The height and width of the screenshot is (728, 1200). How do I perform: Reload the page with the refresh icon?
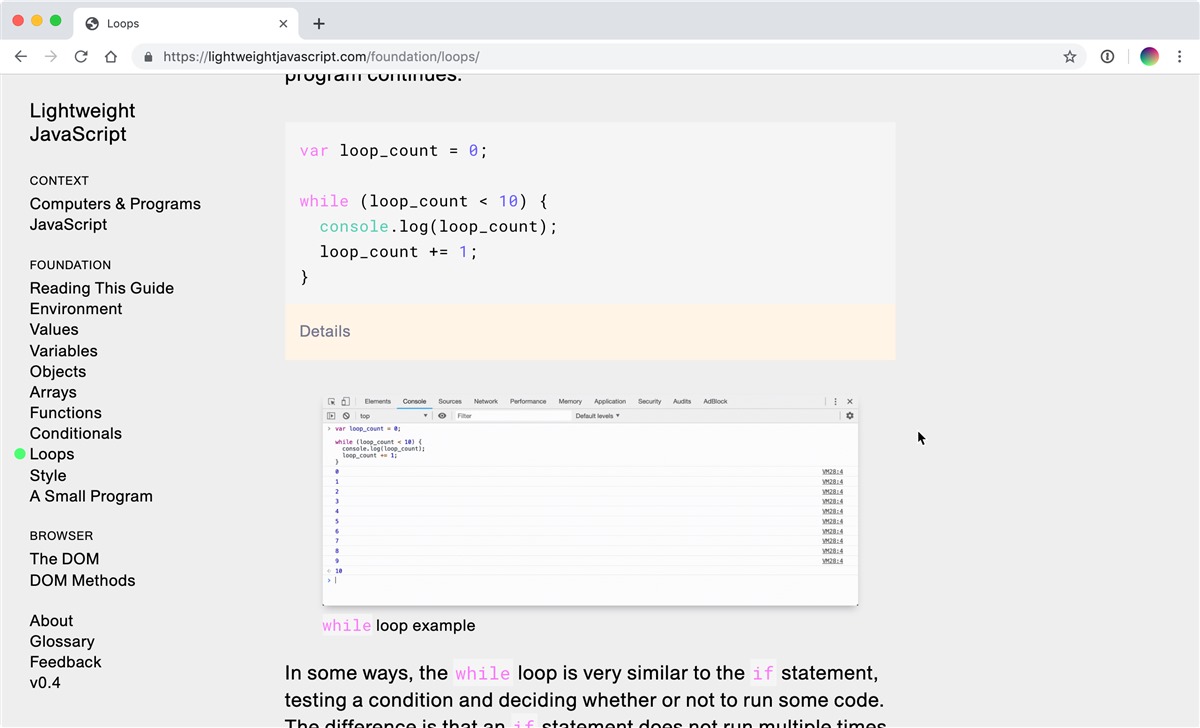(x=81, y=57)
